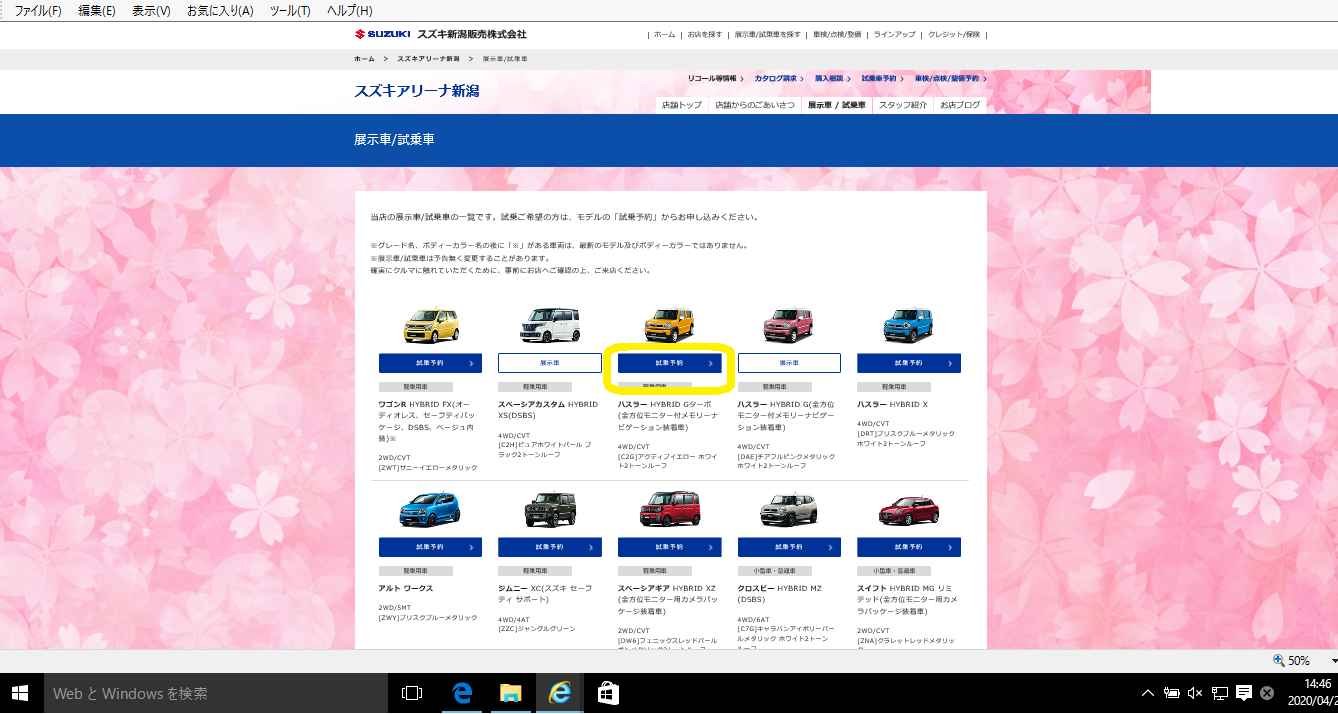This screenshot has height=714, width=1338.
Task: Switch to お店ブログ tab
Action: pos(960,105)
